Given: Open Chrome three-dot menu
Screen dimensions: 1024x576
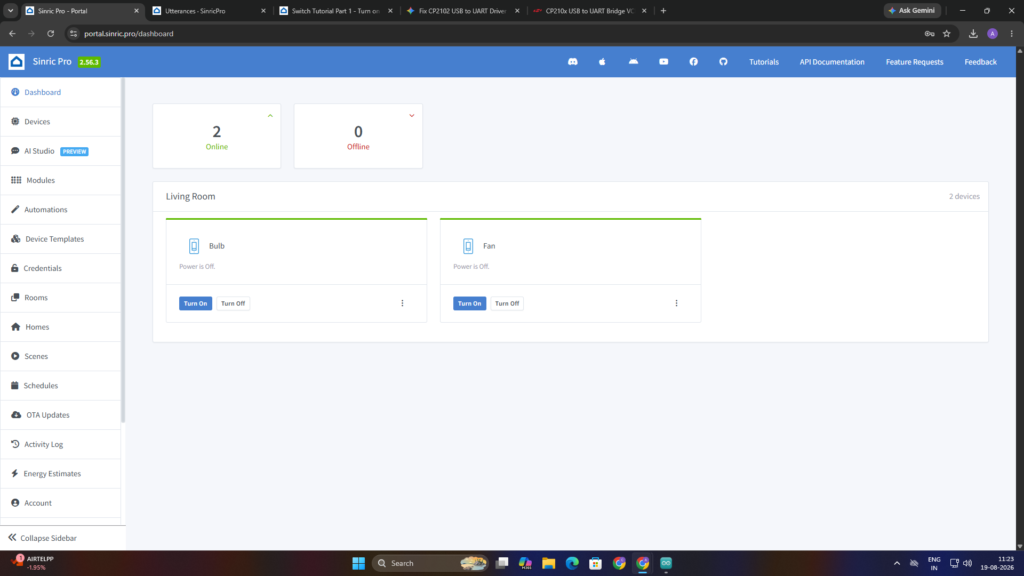Looking at the screenshot, I should pyautogui.click(x=1012, y=33).
